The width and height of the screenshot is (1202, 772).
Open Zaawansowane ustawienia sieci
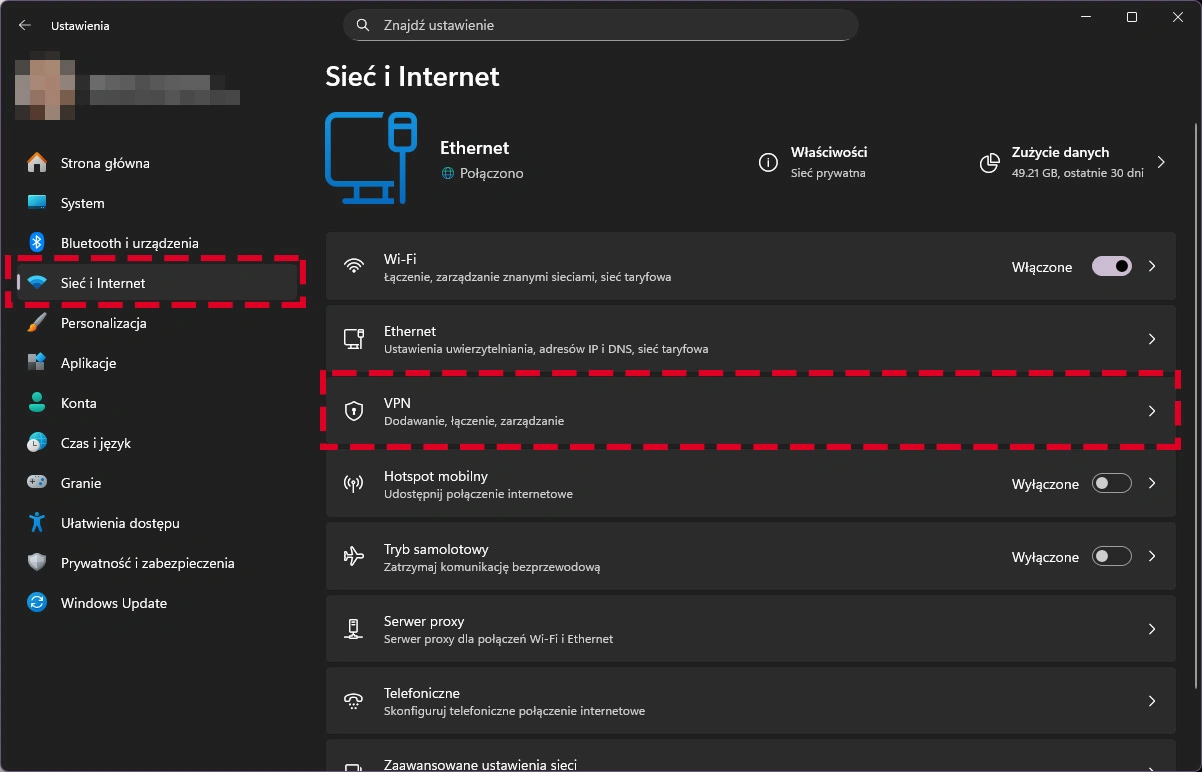point(480,765)
